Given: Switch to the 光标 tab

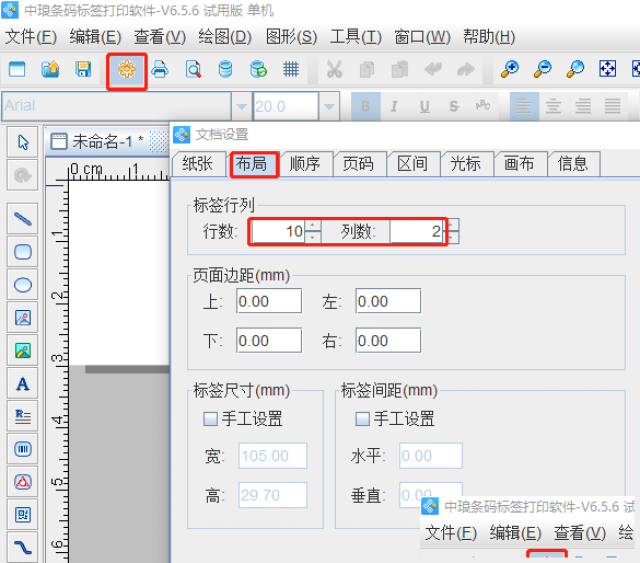Looking at the screenshot, I should coord(465,164).
